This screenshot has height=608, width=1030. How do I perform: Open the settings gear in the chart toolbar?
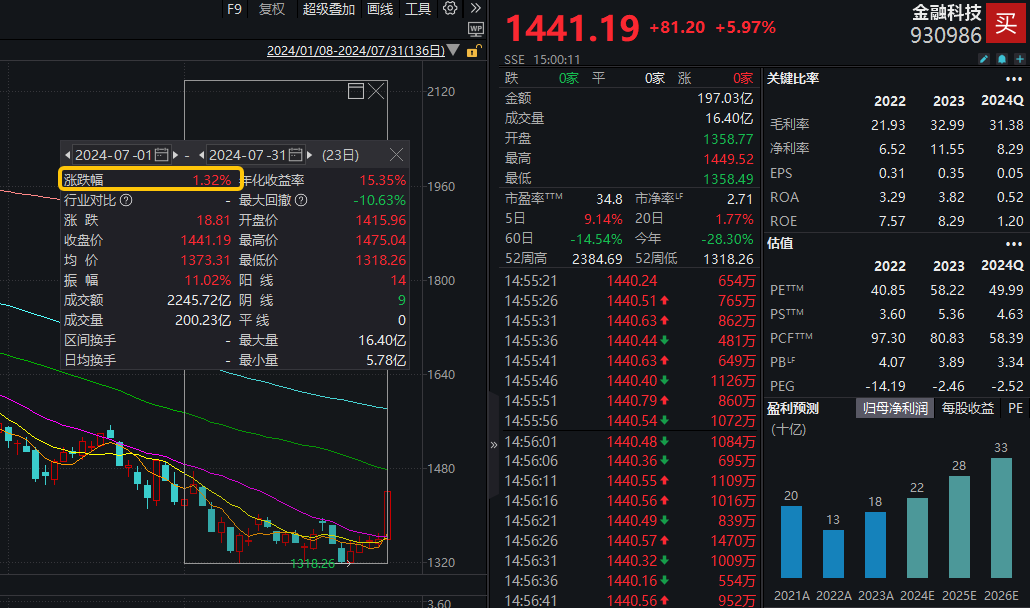[449, 8]
